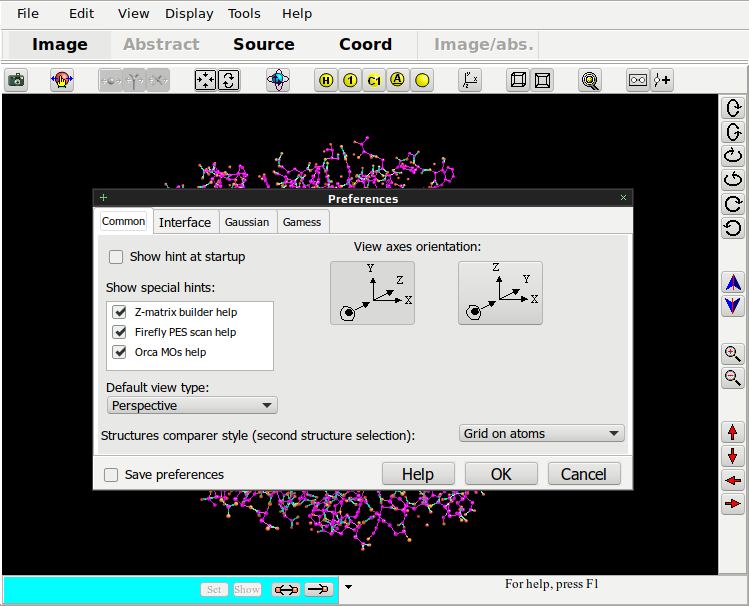
Task: Click the bottom counterclockwise rotation icon in sidebar
Action: (733, 227)
